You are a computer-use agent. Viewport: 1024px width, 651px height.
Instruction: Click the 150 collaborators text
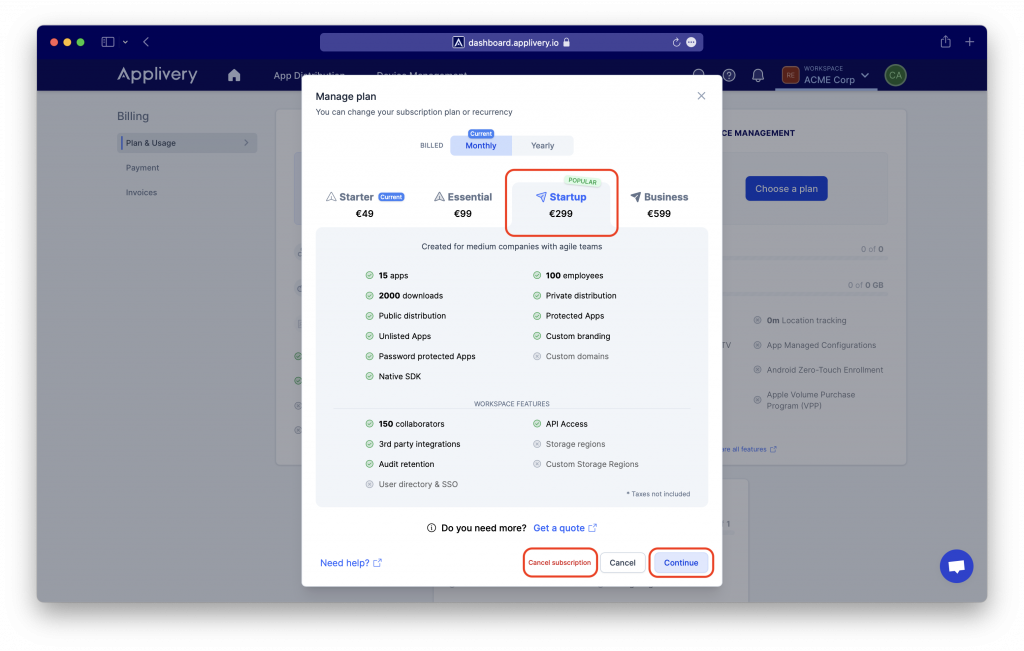click(411, 424)
